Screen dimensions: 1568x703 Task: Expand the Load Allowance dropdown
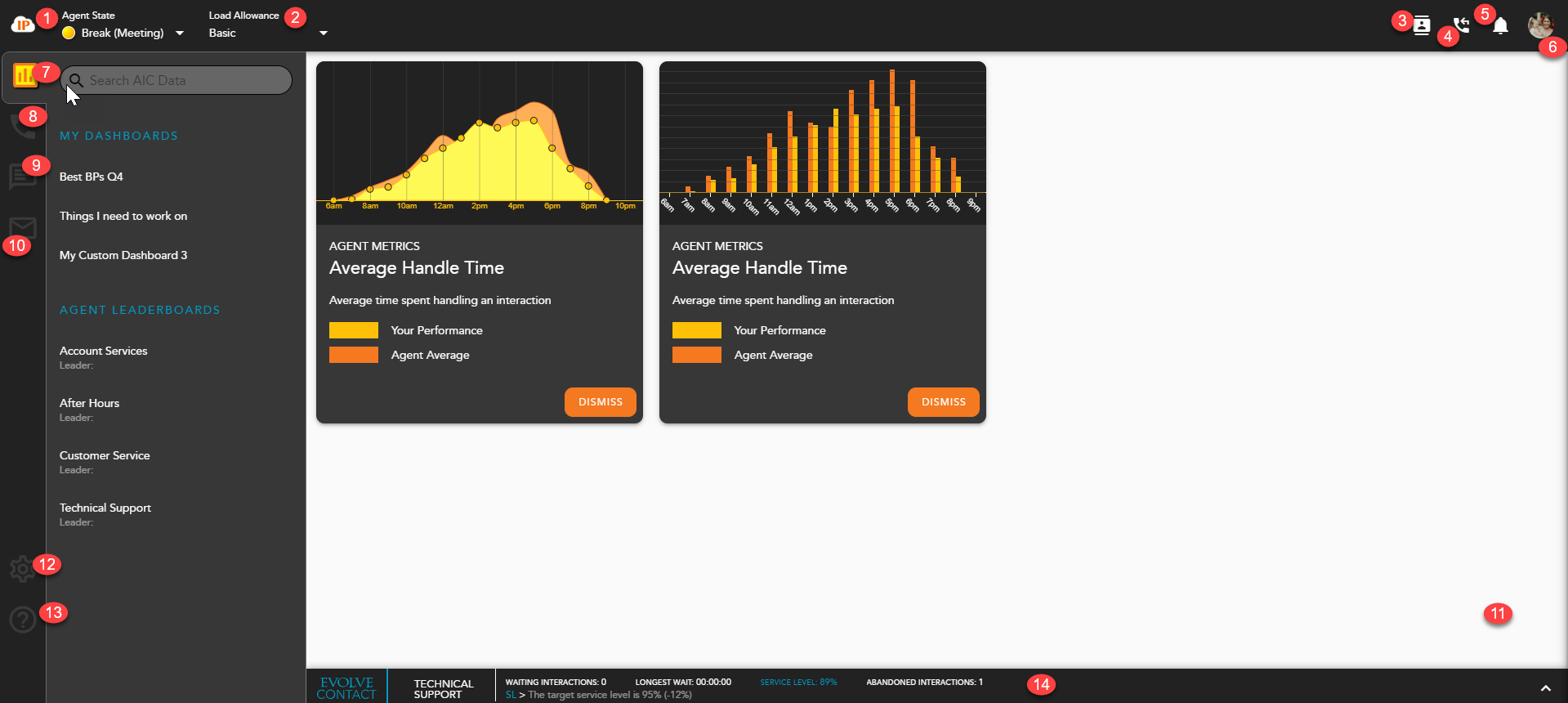[324, 34]
